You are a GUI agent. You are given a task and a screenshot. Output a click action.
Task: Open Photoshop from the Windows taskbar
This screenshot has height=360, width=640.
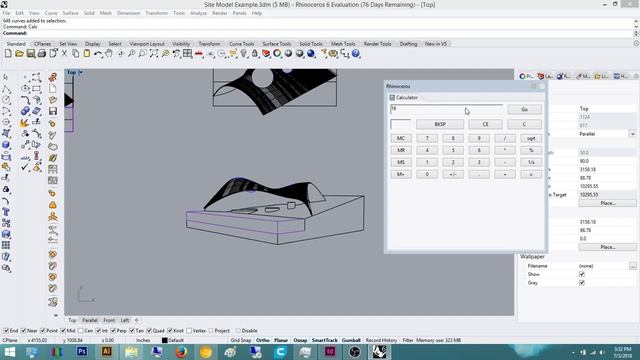(82, 351)
